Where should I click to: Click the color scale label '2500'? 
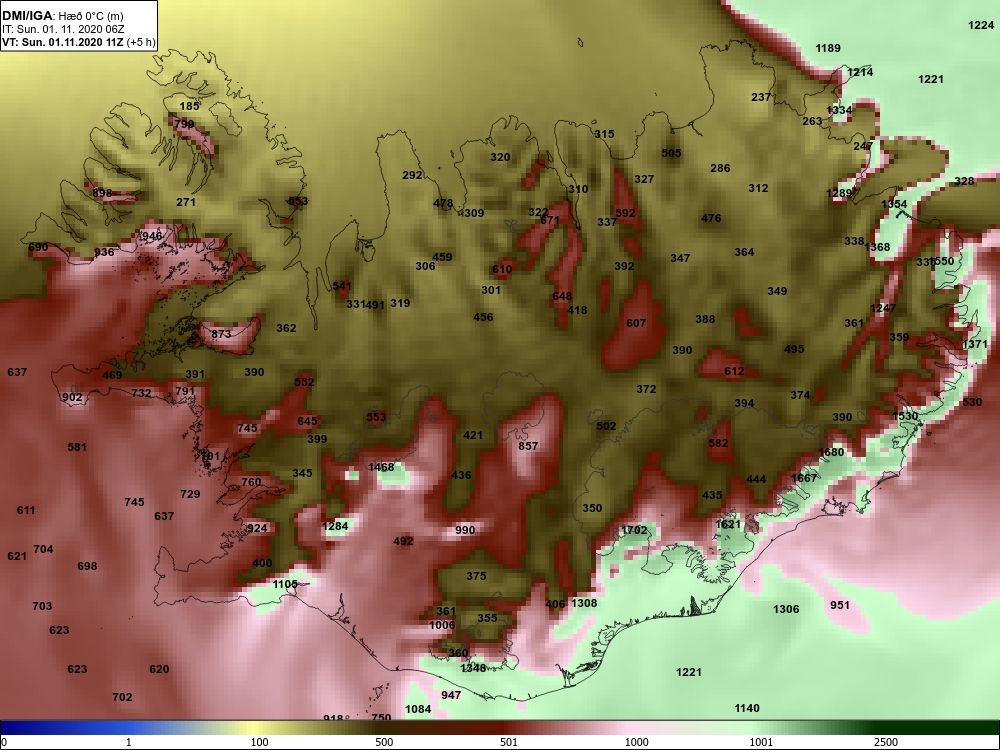tap(886, 742)
